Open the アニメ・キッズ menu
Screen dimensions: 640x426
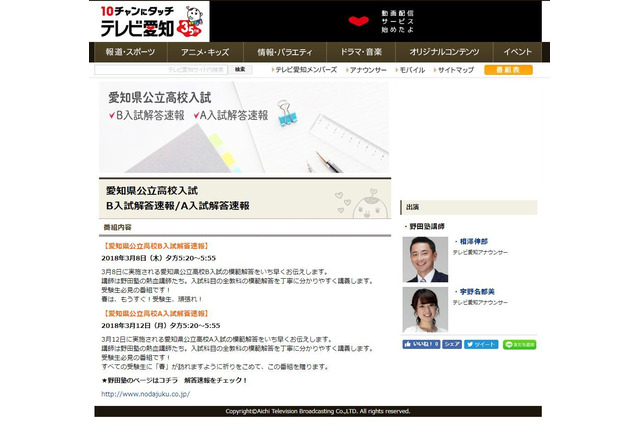point(205,52)
